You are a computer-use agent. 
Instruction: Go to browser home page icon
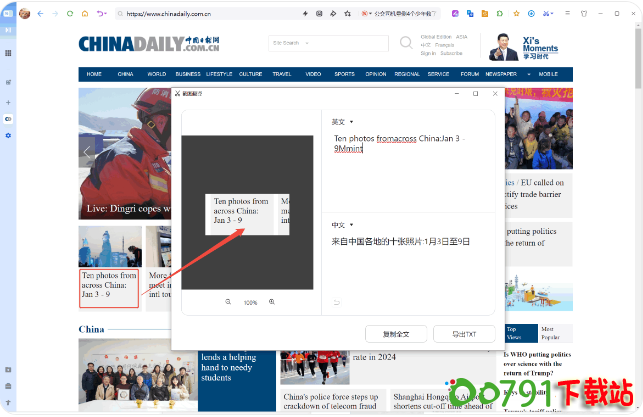click(x=85, y=14)
